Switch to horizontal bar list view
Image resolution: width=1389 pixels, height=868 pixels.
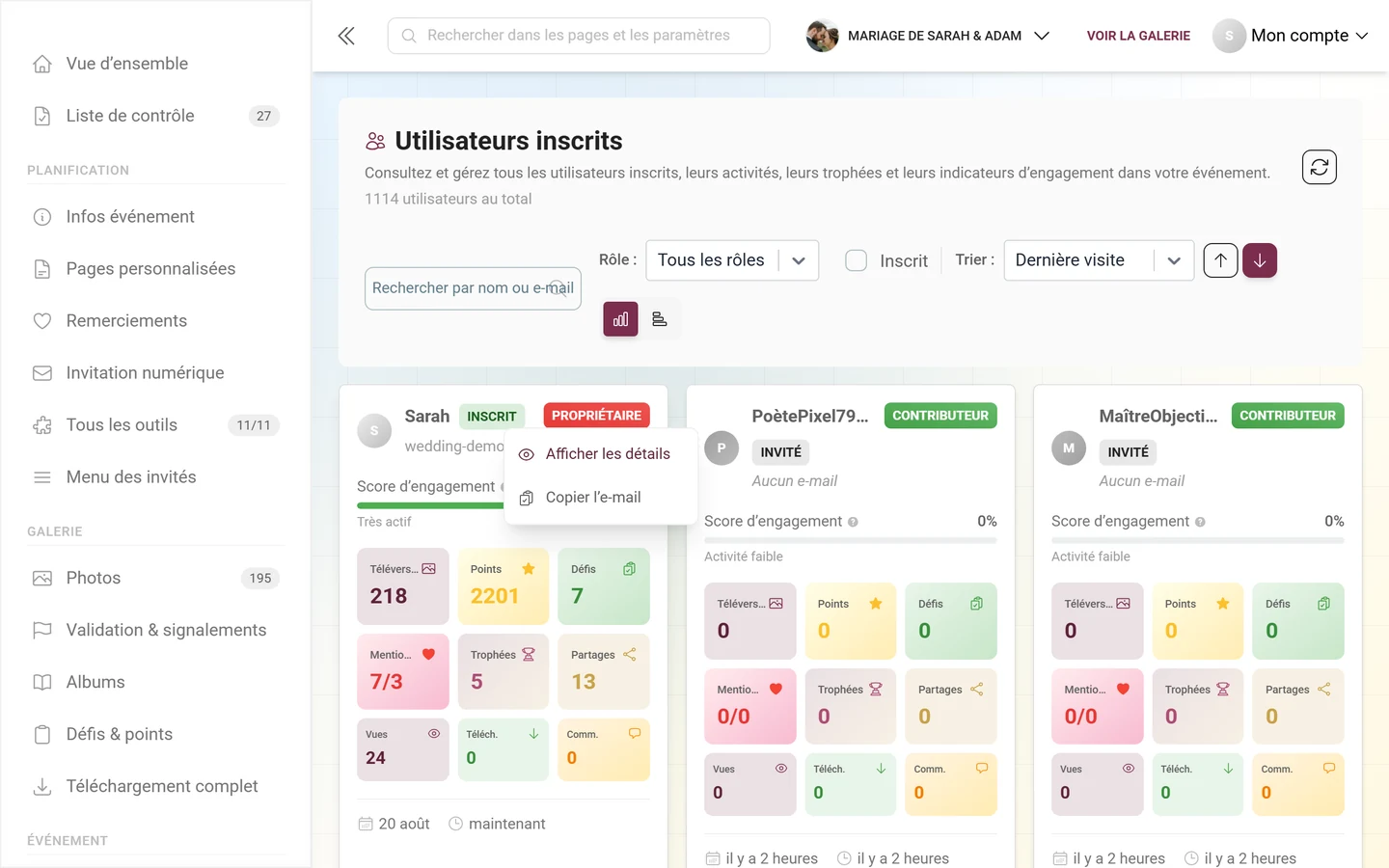[x=660, y=319]
